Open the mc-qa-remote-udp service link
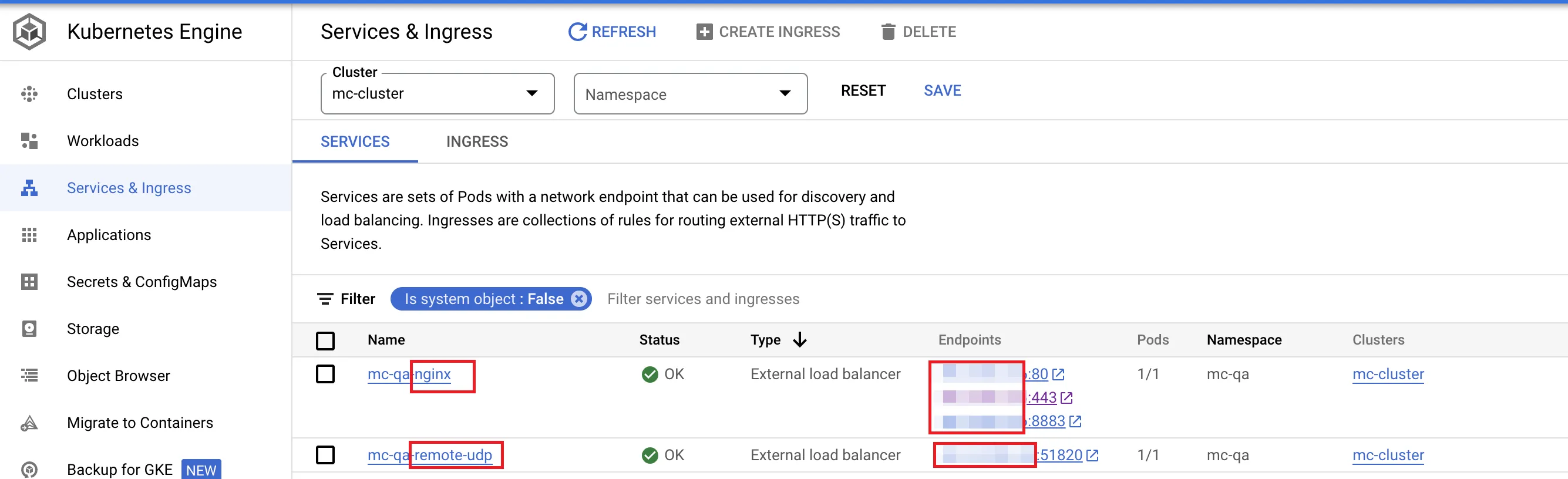 (430, 456)
